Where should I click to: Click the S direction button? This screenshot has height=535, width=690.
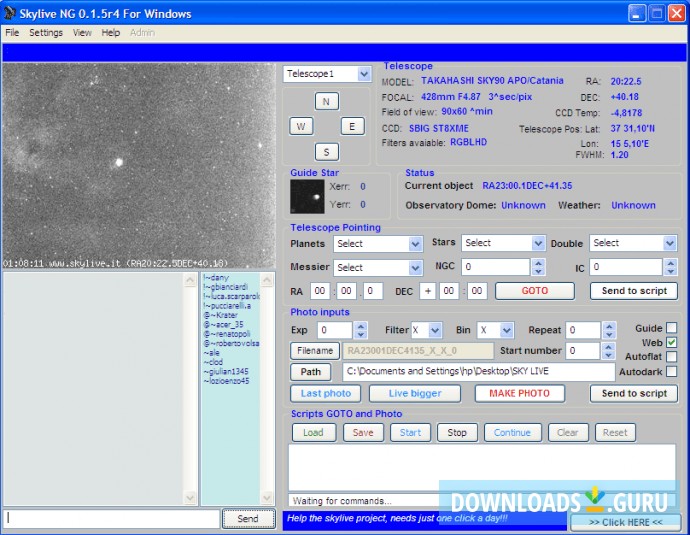[x=327, y=152]
